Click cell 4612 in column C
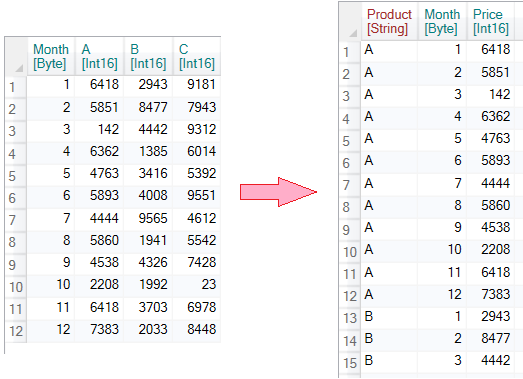Viewport: 523px width, 379px height. coord(197,219)
